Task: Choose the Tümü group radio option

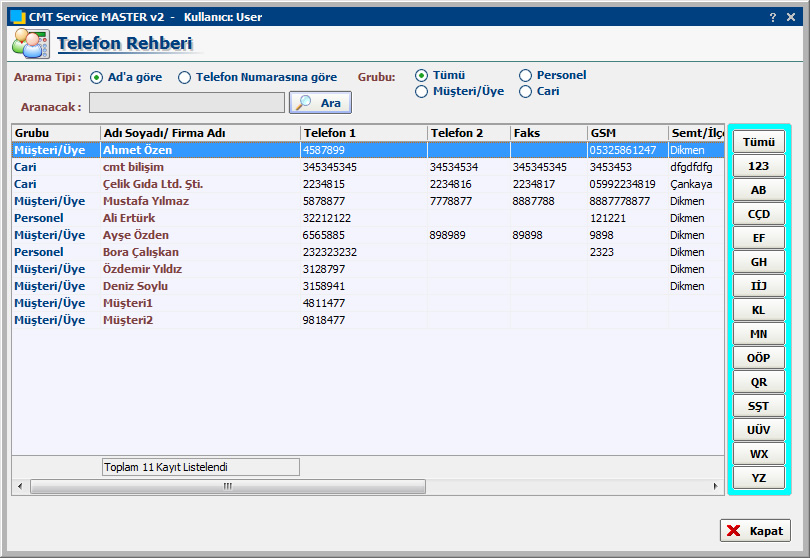Action: coord(422,75)
